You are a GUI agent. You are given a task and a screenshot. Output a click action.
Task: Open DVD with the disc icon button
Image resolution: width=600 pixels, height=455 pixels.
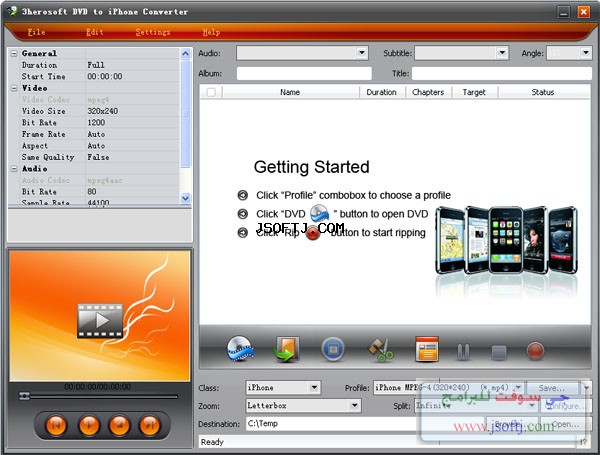[240, 349]
